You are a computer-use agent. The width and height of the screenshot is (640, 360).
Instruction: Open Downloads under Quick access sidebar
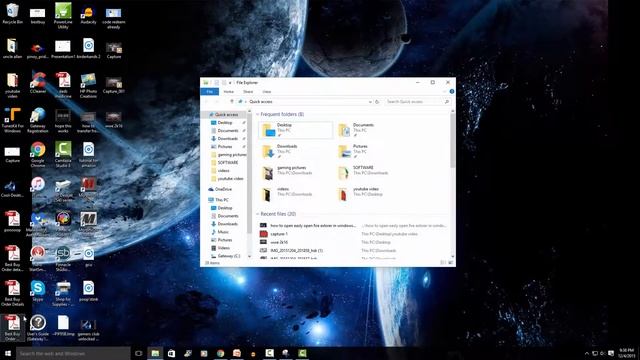coord(224,139)
